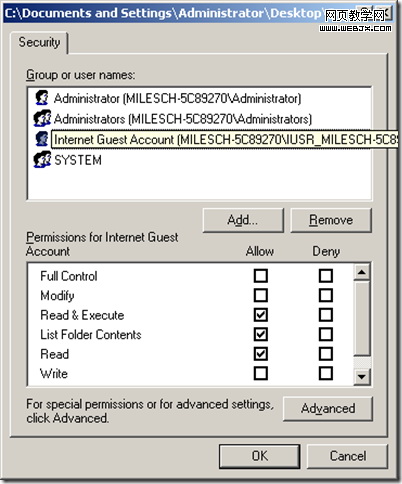Click the SYSTEM group icon

pos(42,160)
